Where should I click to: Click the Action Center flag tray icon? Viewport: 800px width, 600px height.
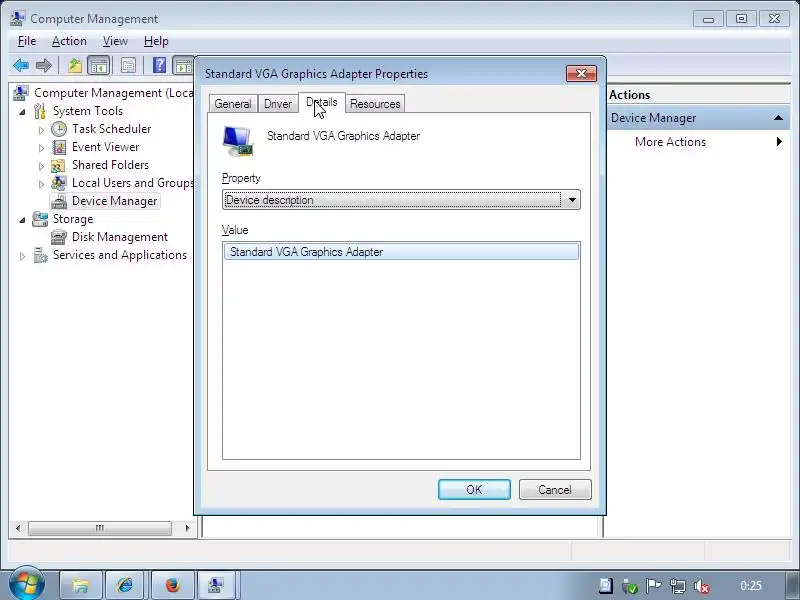(x=654, y=586)
